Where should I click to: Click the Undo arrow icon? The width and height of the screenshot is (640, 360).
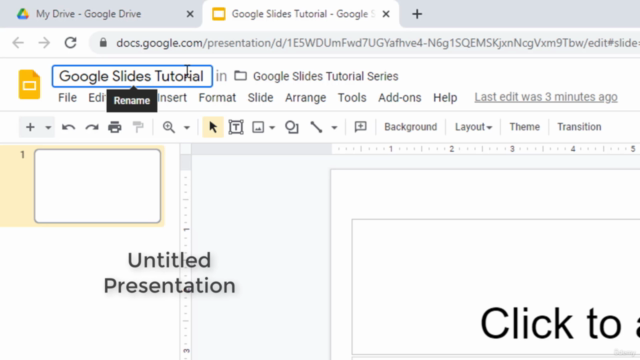[68, 127]
